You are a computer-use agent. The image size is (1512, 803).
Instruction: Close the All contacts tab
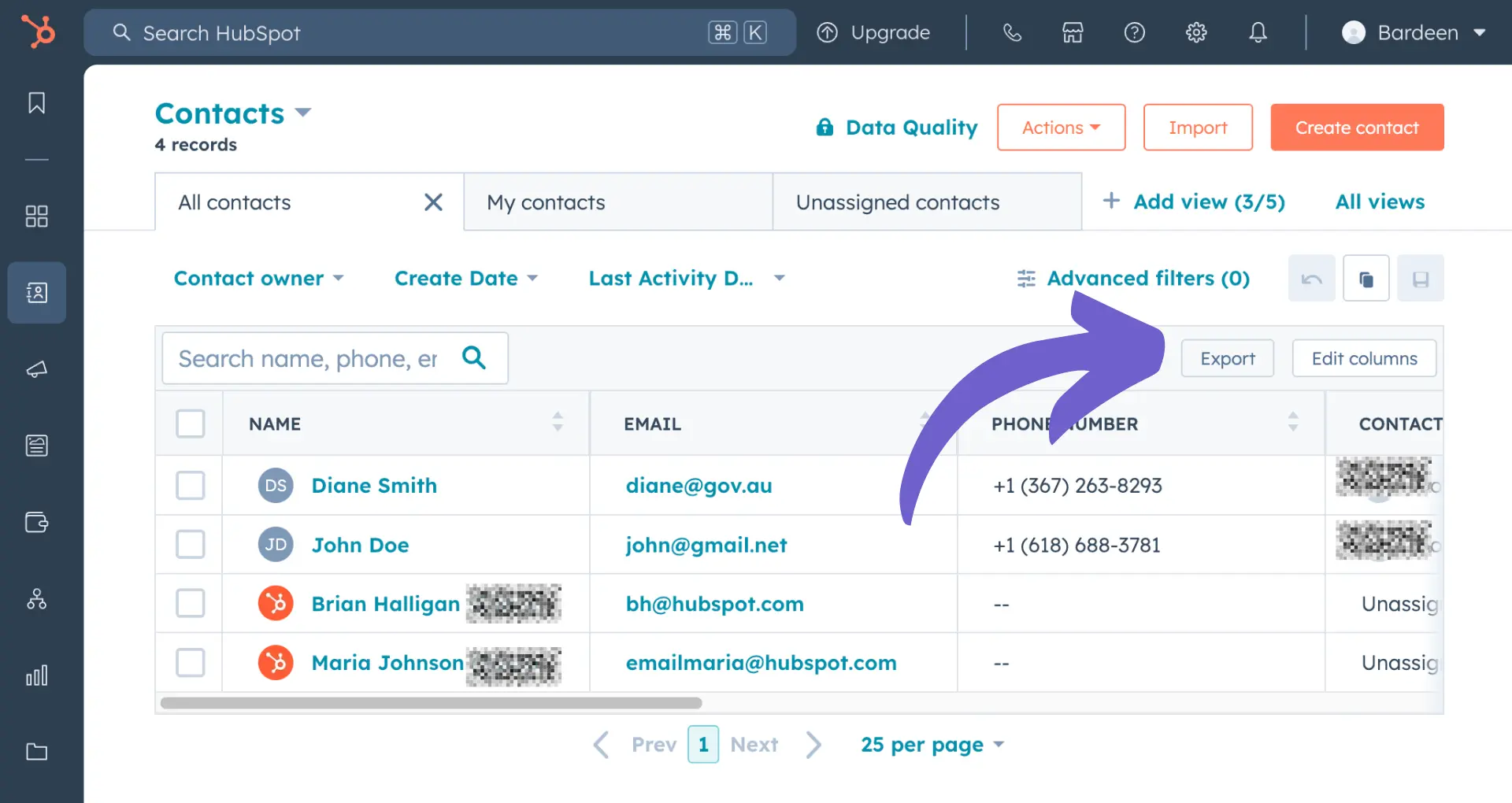pos(433,202)
